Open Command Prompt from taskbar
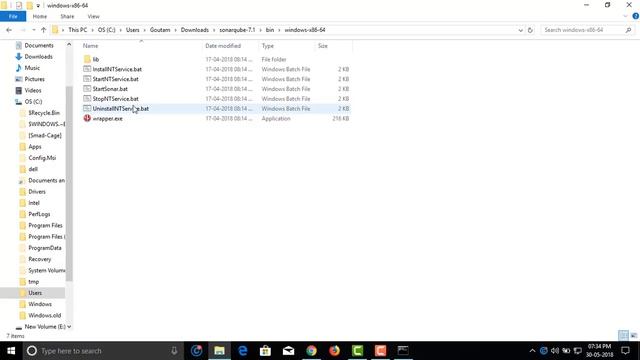Image resolution: width=640 pixels, height=360 pixels. pyautogui.click(x=403, y=351)
